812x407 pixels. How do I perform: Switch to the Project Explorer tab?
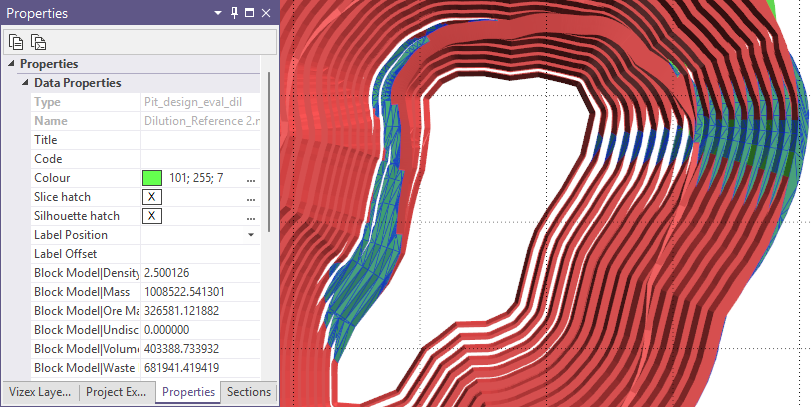point(116,392)
